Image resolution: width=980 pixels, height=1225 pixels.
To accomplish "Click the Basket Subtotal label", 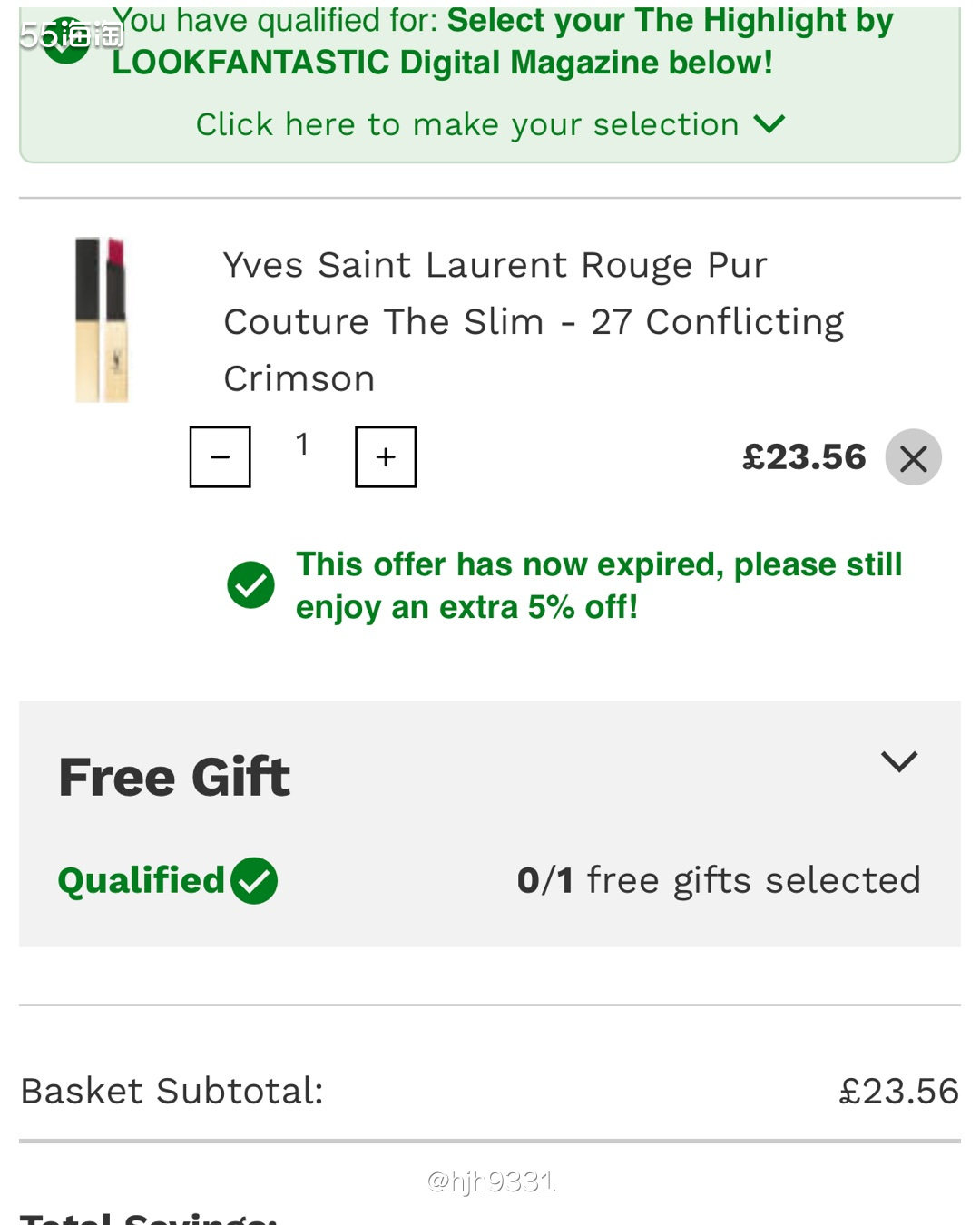I will tap(172, 1091).
